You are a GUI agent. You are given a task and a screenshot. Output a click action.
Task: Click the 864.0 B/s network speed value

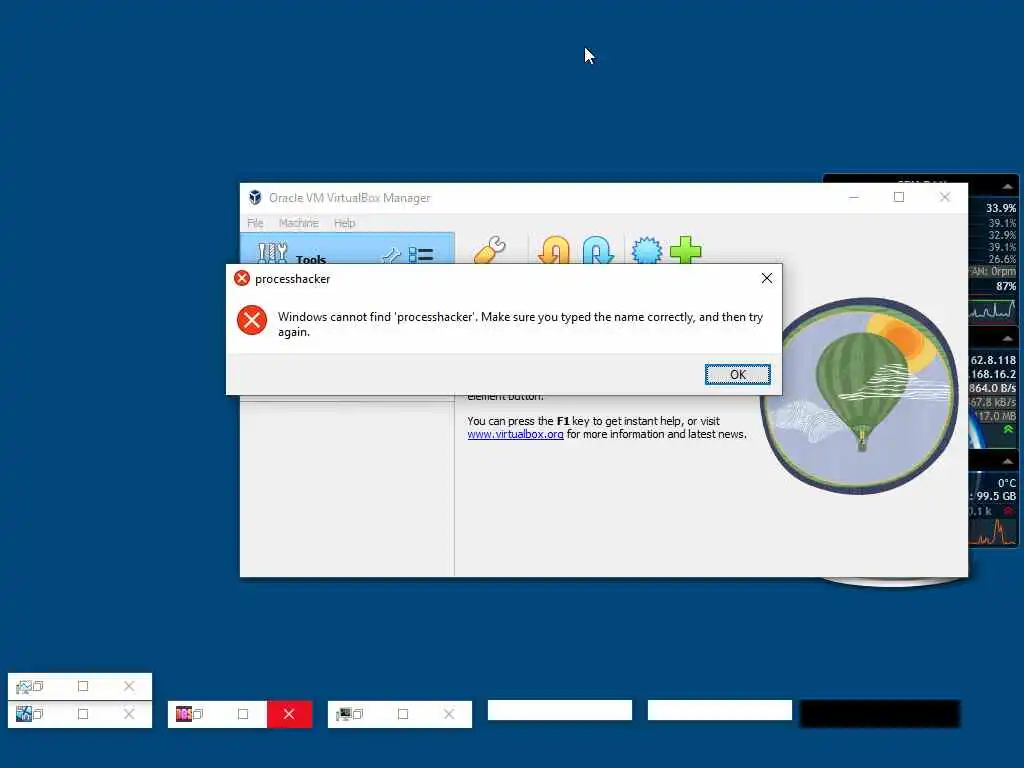992,388
